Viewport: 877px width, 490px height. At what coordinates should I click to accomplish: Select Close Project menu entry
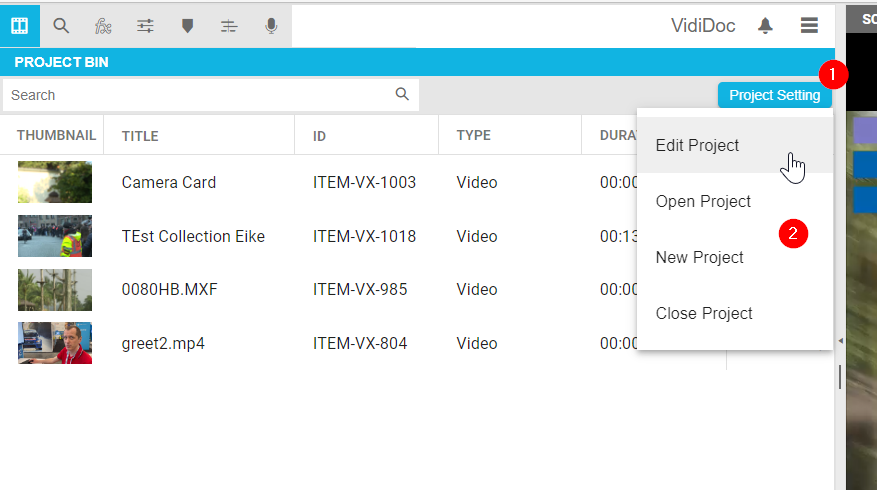pos(704,313)
